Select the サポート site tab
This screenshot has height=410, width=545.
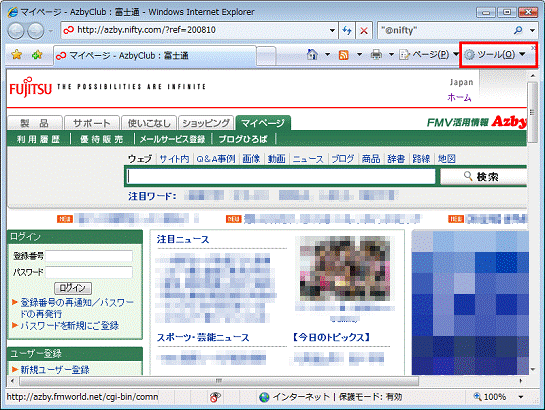pos(92,123)
